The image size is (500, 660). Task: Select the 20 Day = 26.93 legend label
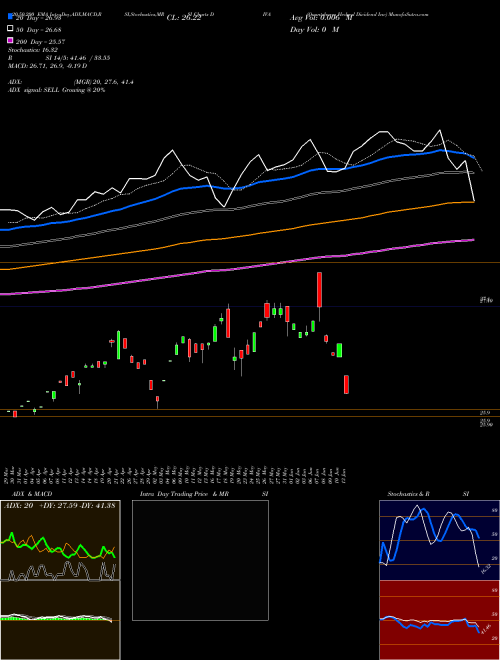[38, 18]
